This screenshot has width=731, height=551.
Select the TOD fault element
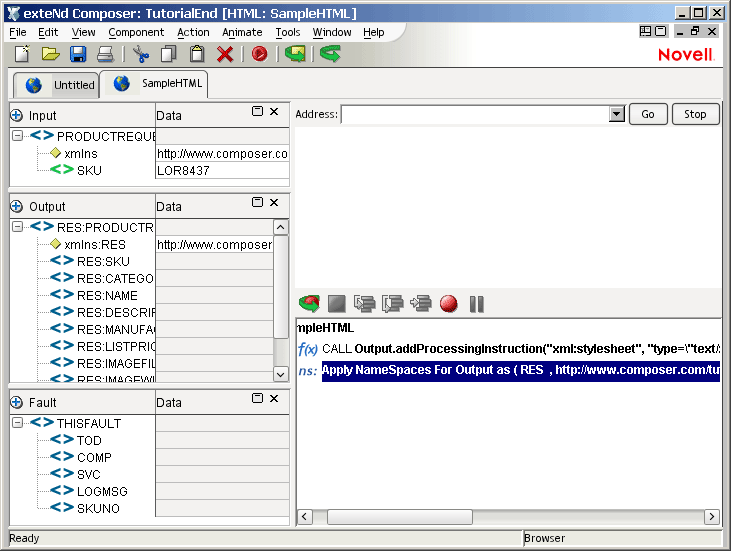pos(89,441)
